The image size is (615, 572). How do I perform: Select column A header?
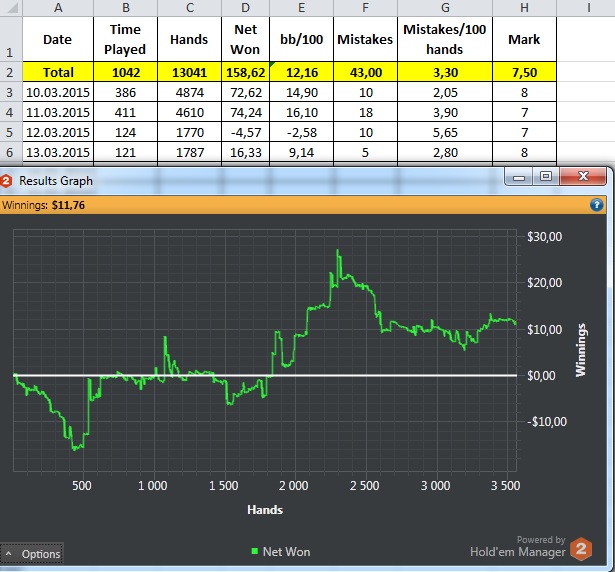coord(58,8)
